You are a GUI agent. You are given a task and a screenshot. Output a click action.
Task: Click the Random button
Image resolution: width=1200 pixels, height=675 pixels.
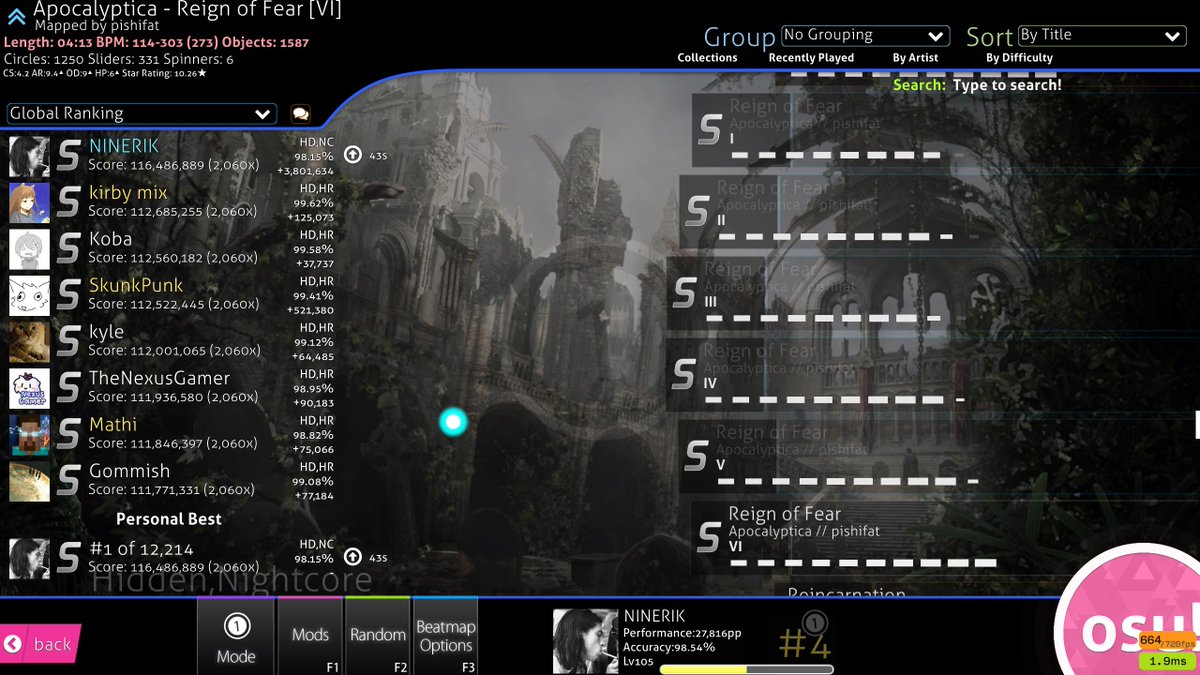click(377, 635)
